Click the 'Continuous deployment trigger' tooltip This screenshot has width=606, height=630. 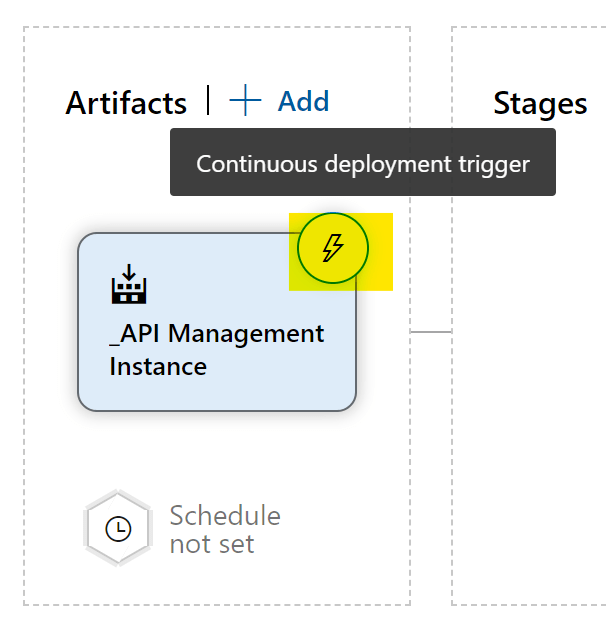[362, 163]
